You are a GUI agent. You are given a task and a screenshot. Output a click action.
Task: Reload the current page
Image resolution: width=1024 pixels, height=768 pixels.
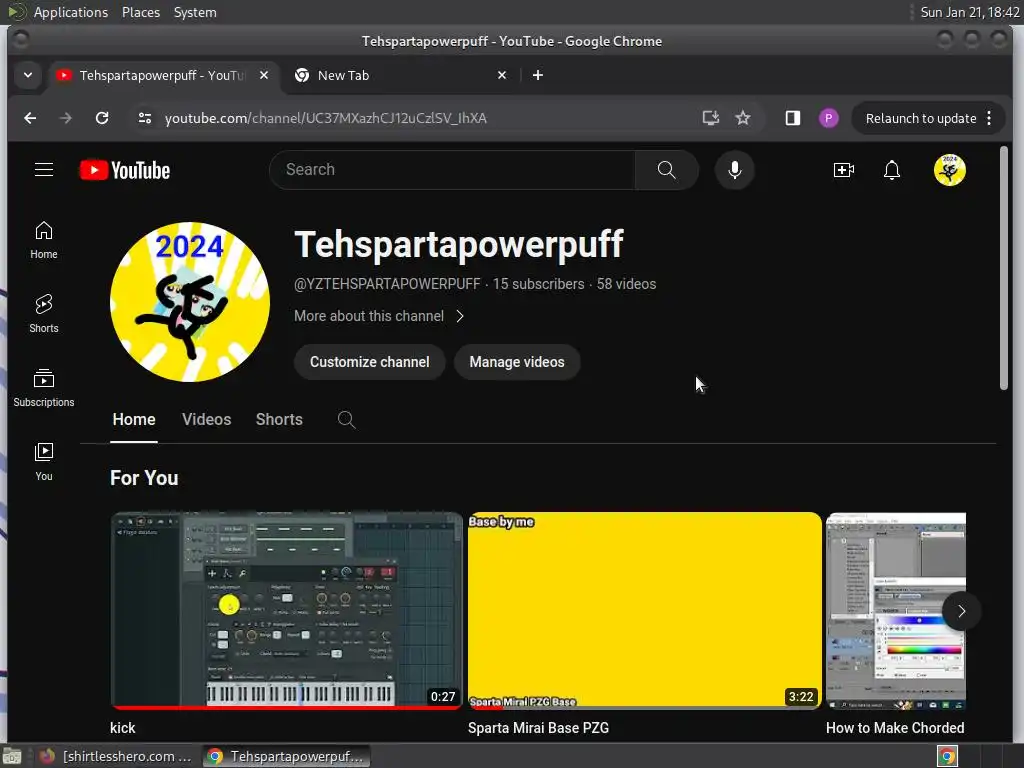pos(102,118)
